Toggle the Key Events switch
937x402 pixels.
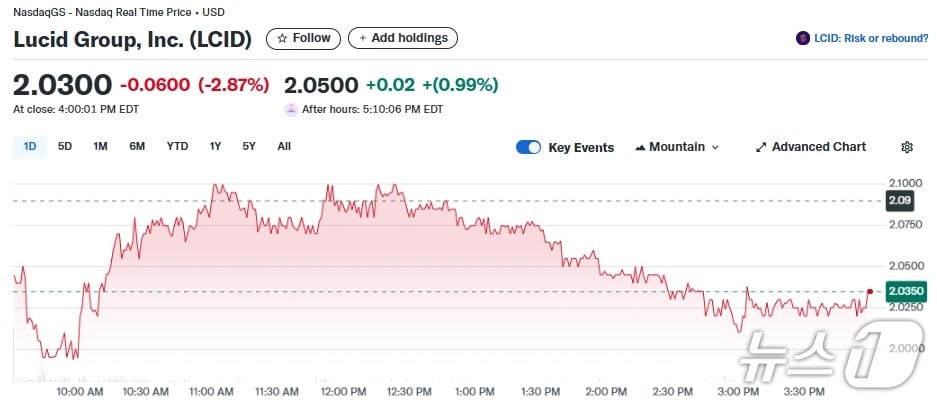(528, 147)
